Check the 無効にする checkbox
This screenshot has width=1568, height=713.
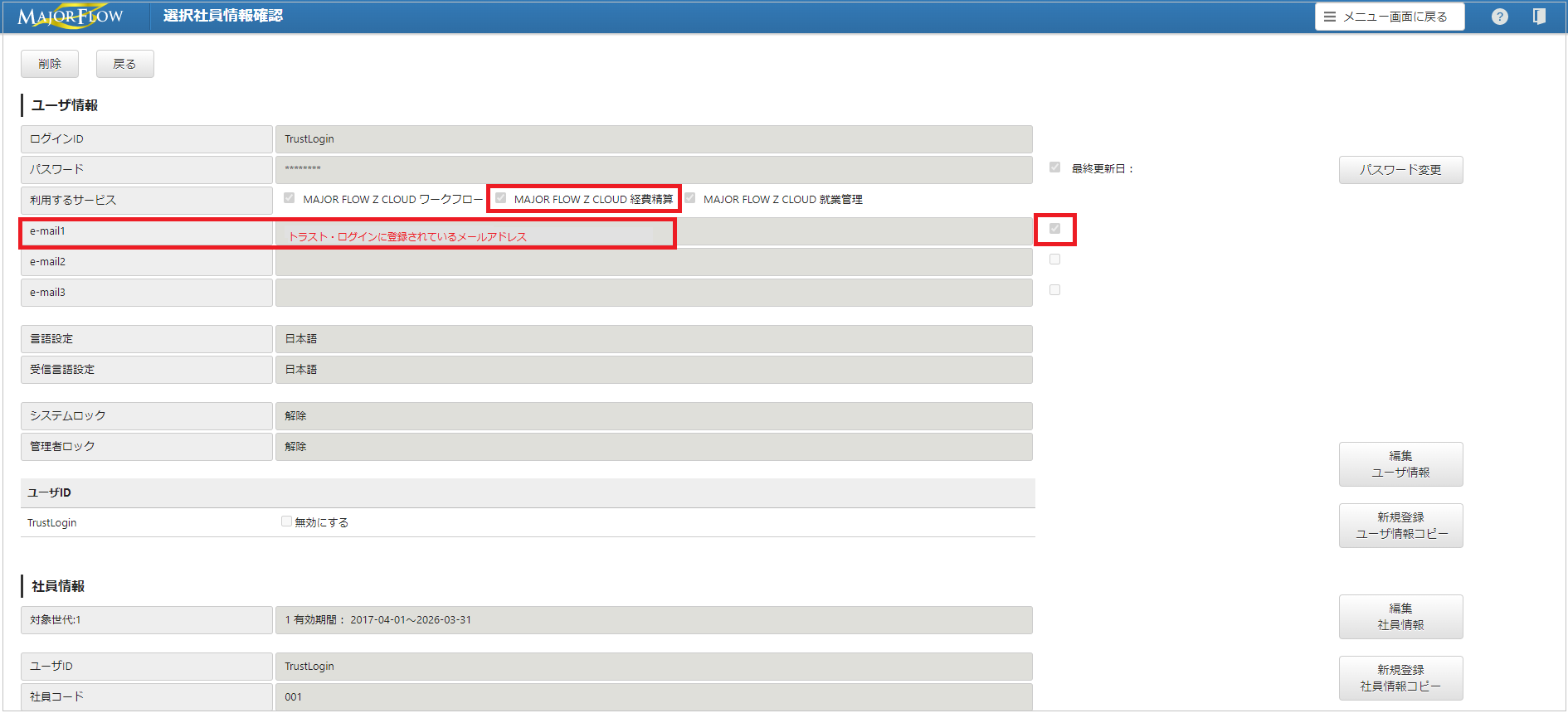coord(286,521)
